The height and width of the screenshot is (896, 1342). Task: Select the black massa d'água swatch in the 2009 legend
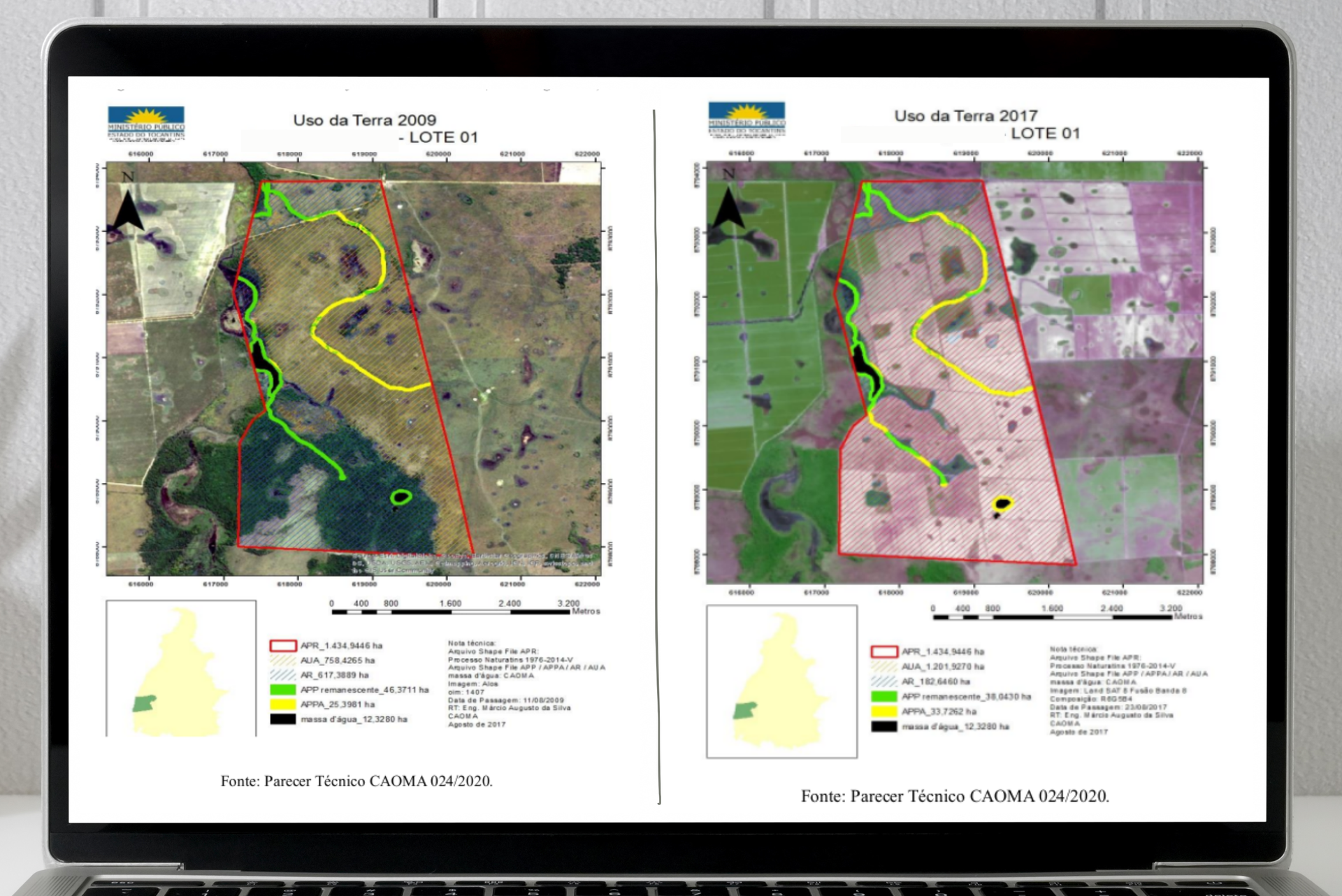(283, 719)
